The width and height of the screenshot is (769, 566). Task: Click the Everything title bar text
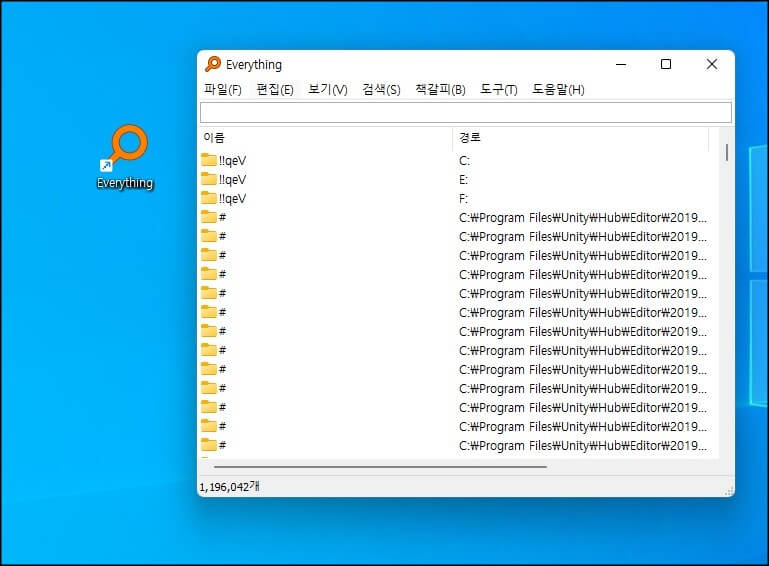click(x=254, y=65)
